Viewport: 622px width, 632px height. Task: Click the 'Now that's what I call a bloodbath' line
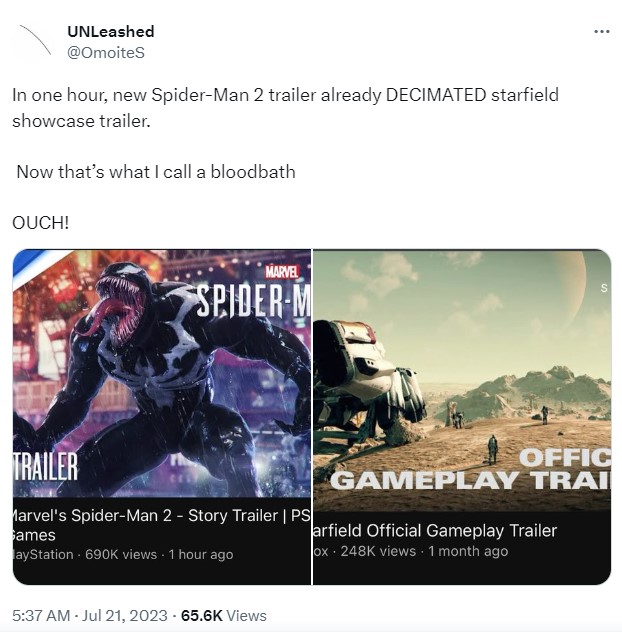pos(156,172)
